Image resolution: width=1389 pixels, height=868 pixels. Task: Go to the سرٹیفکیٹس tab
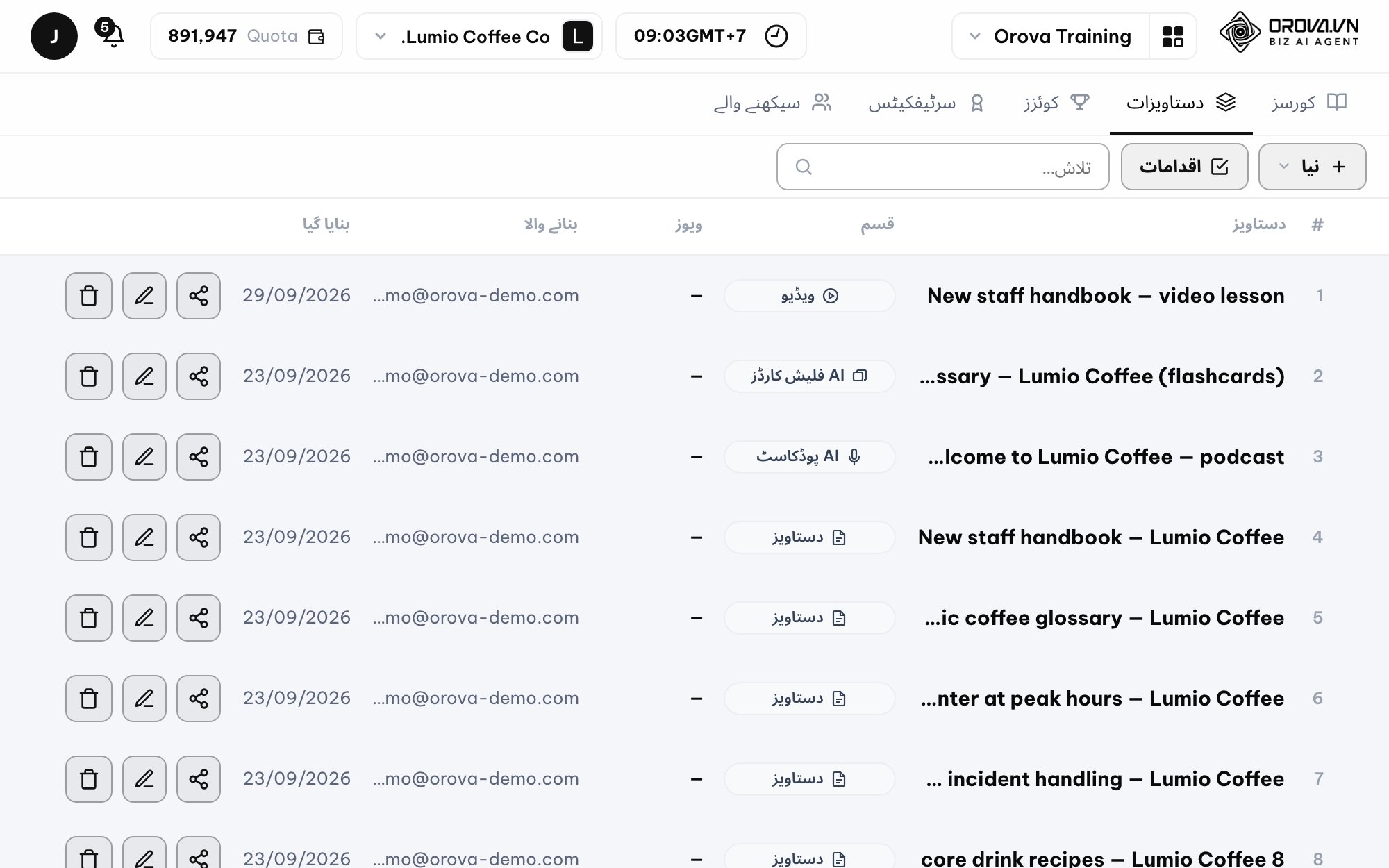click(926, 103)
